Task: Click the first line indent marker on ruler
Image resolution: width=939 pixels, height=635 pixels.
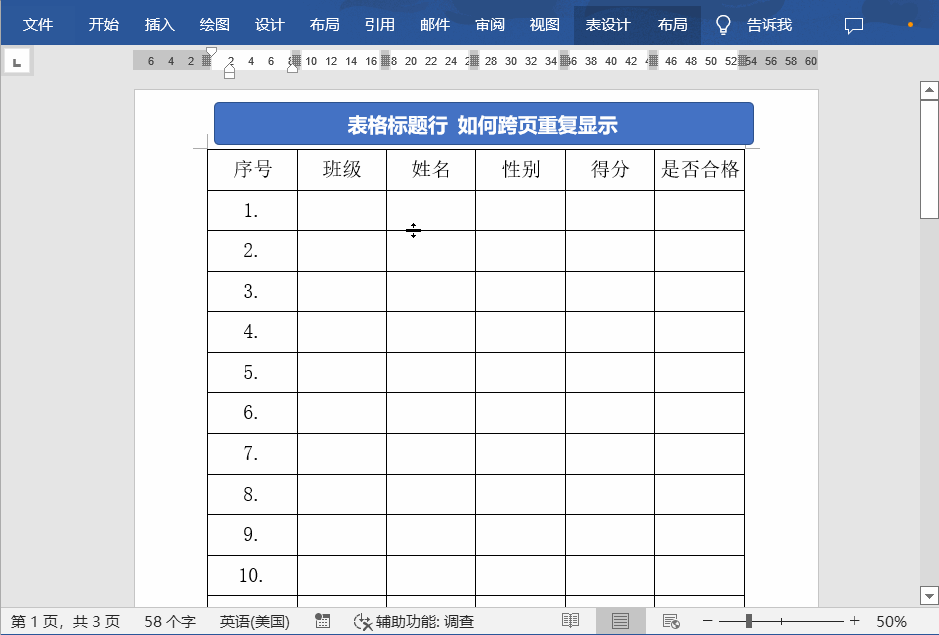Action: click(x=210, y=52)
